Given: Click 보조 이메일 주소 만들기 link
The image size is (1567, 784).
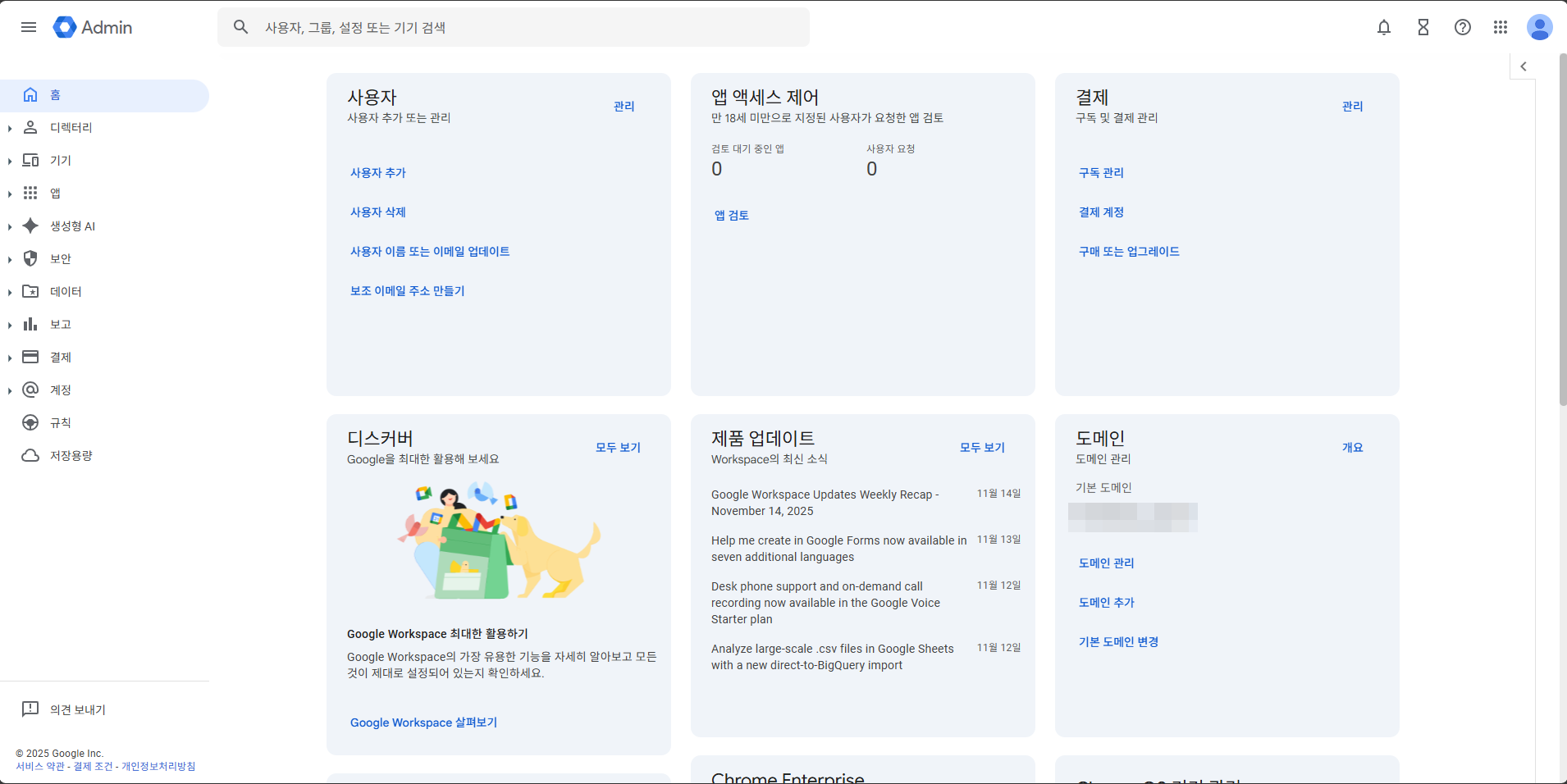Looking at the screenshot, I should pos(408,291).
